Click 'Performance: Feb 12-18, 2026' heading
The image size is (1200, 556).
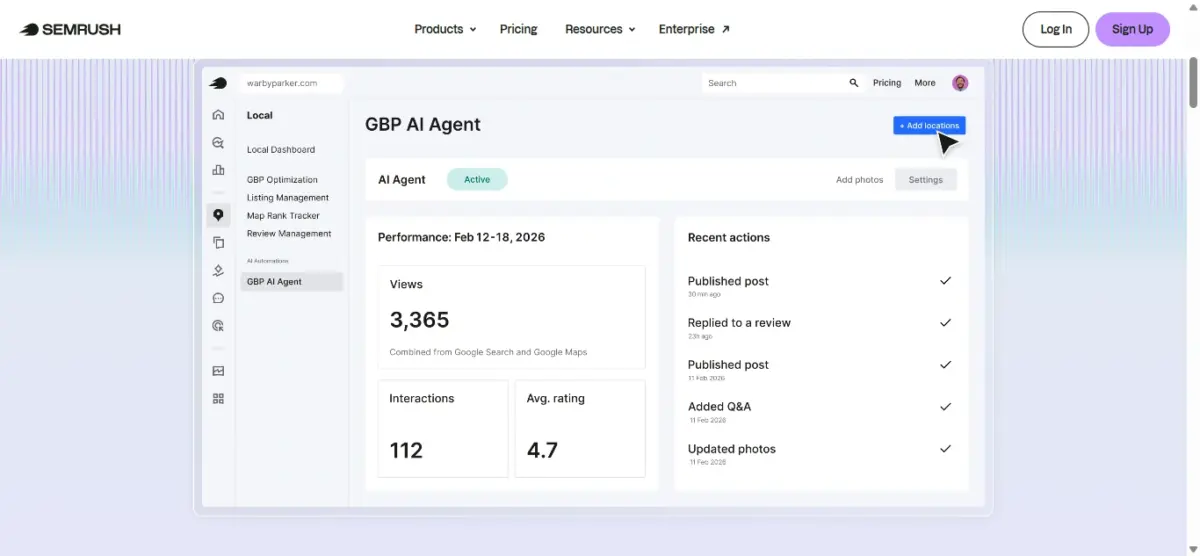pyautogui.click(x=461, y=237)
